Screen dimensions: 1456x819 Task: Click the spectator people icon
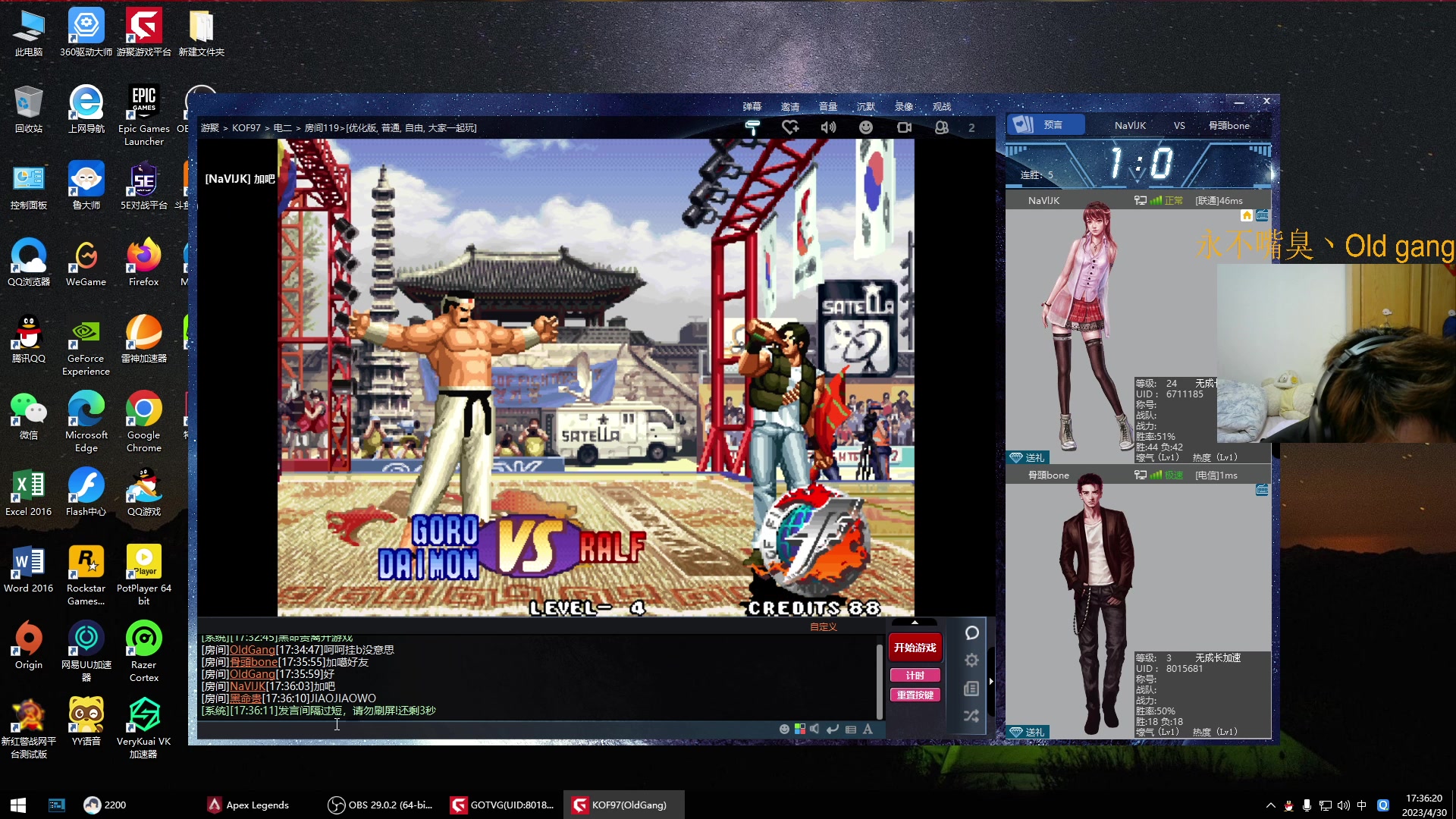(x=942, y=127)
